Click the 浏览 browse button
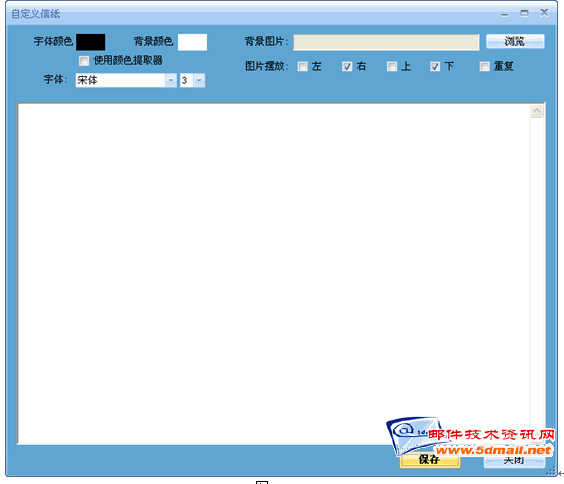Screen dimensions: 564x484 (515, 41)
